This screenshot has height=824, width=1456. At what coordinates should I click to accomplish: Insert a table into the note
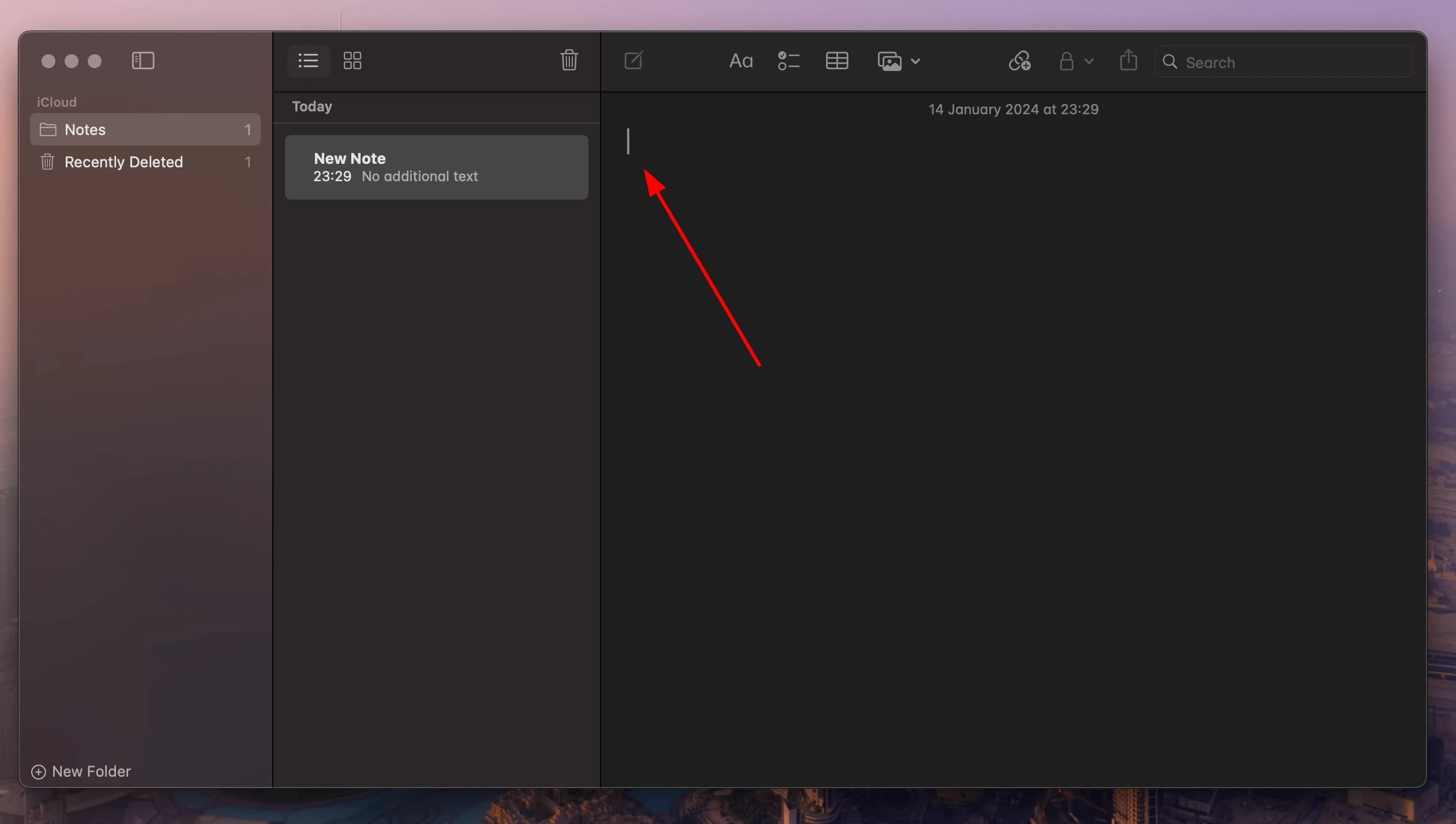tap(836, 61)
